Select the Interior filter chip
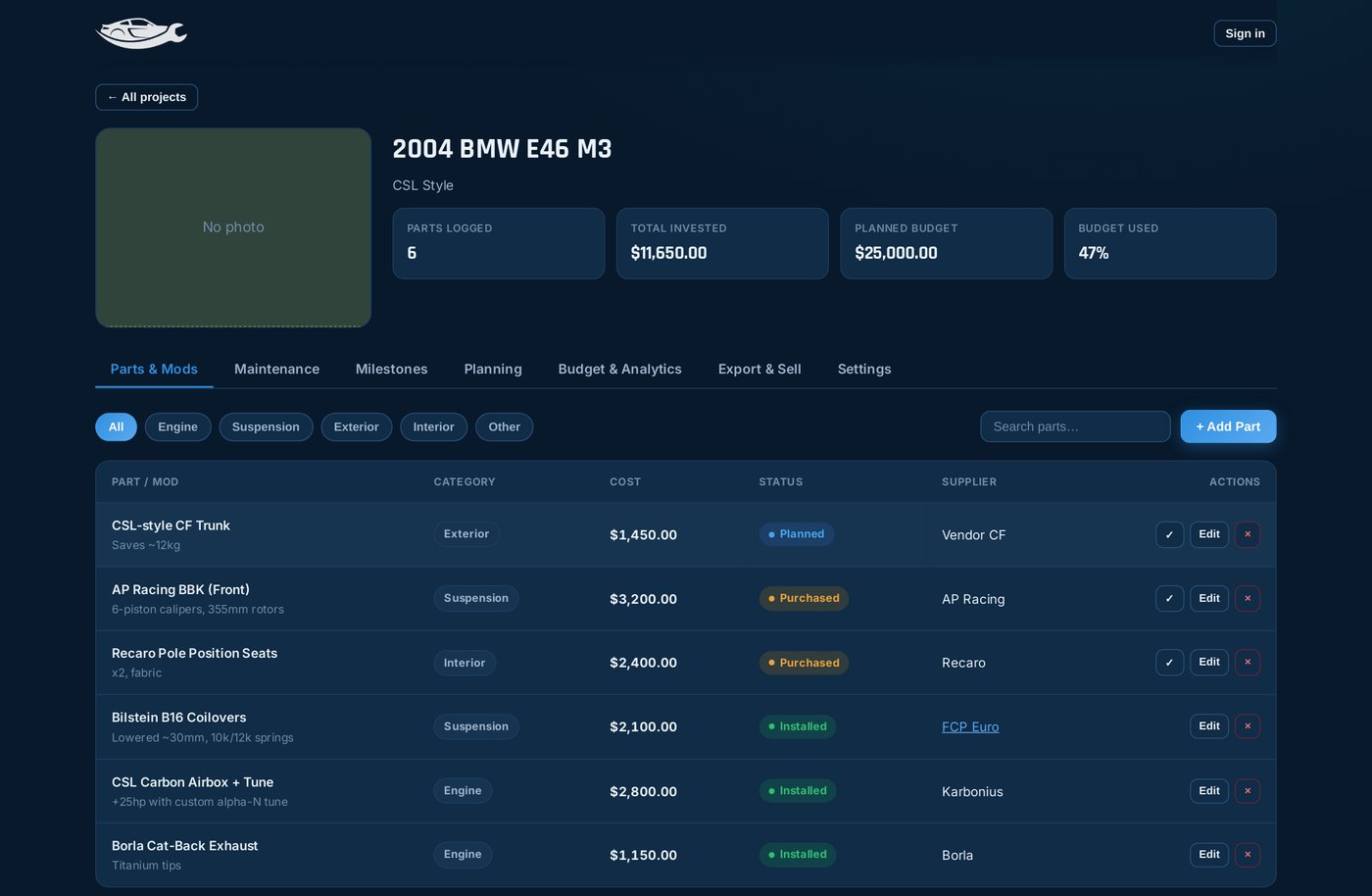 [x=433, y=426]
